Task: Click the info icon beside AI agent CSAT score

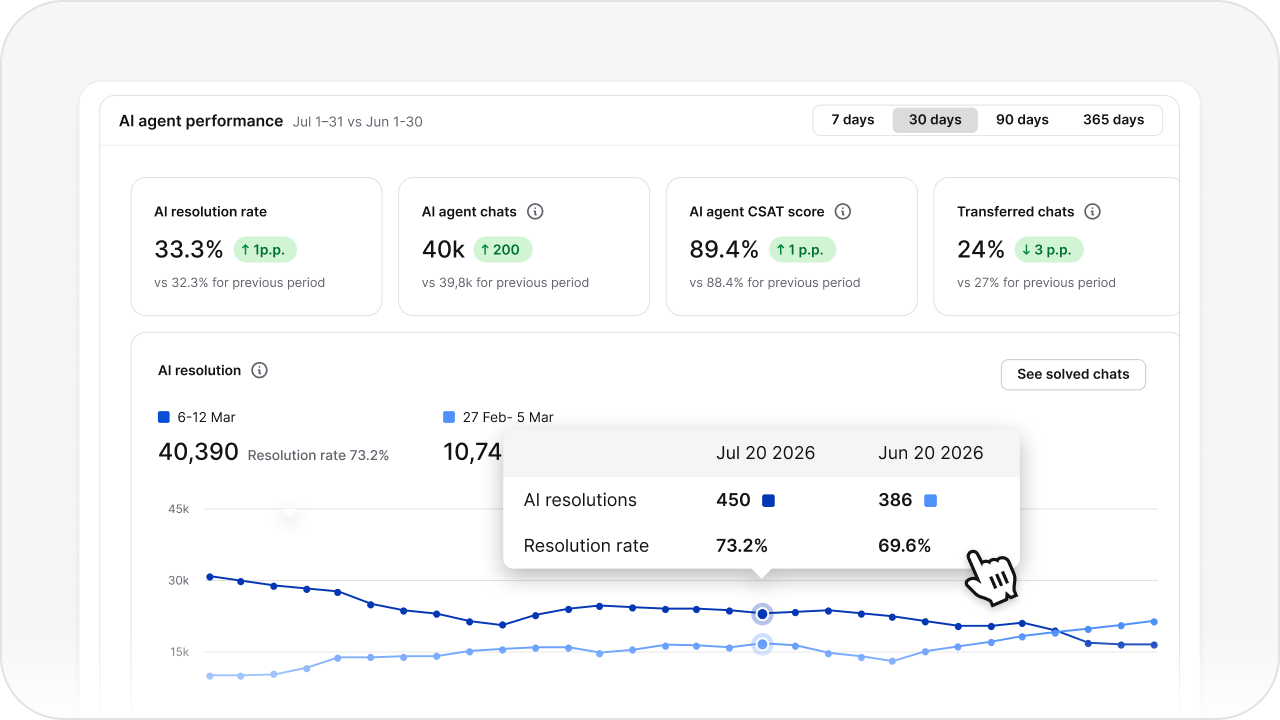Action: (842, 211)
